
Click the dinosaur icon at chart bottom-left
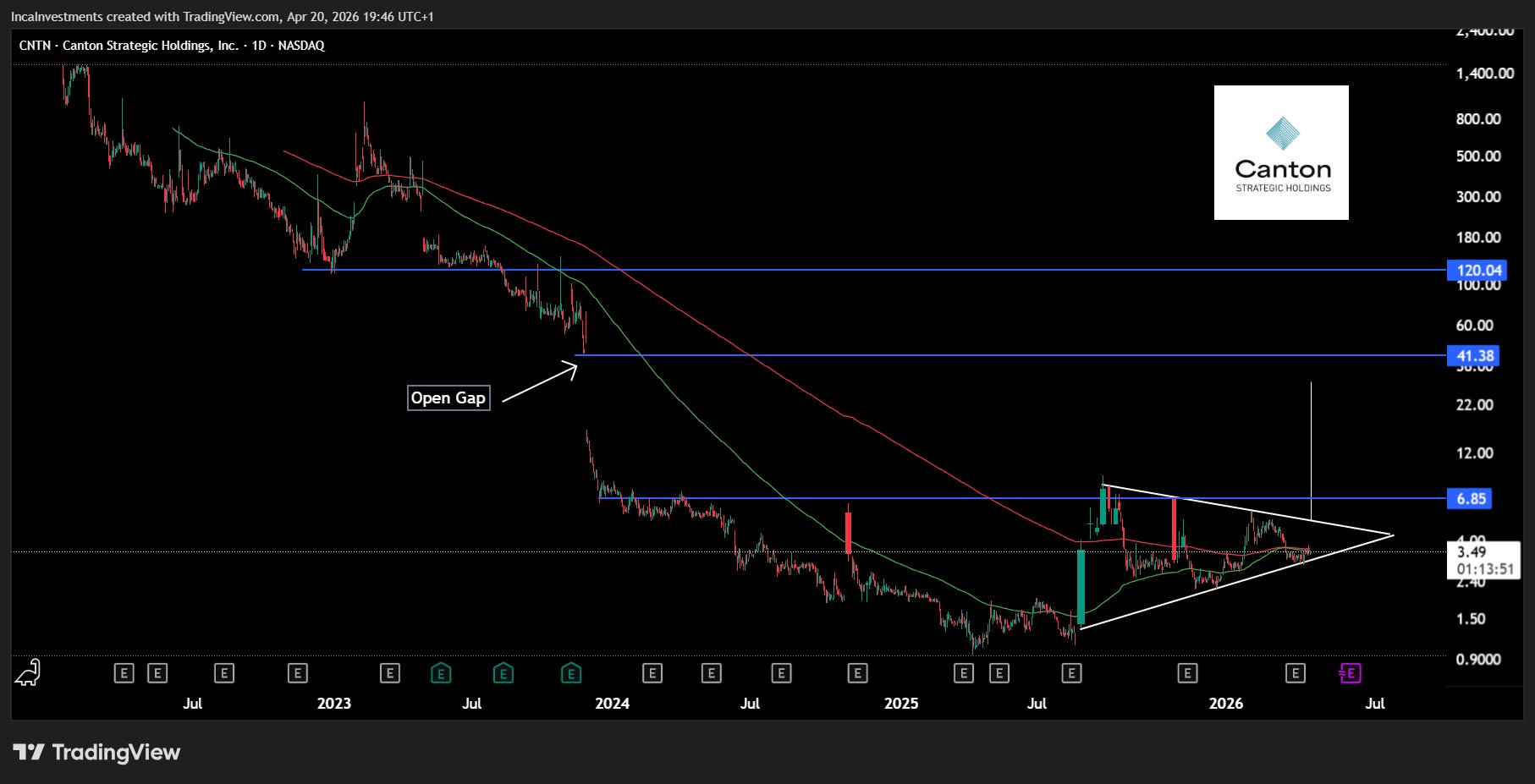28,672
